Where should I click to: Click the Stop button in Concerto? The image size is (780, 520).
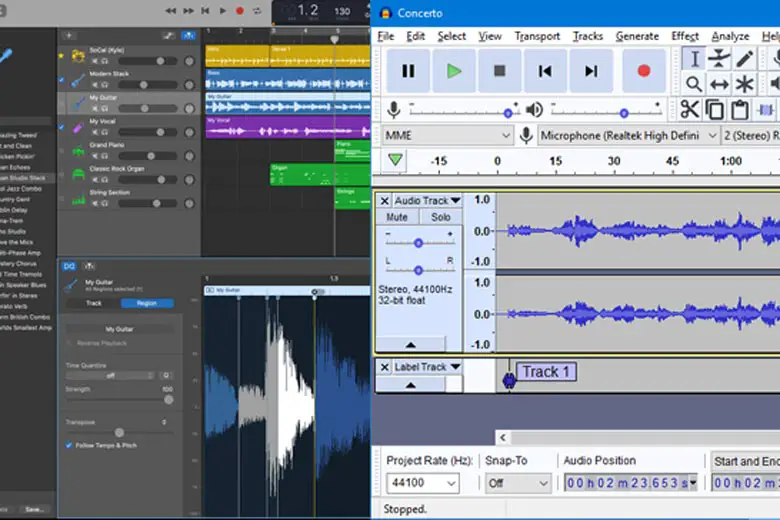click(x=499, y=71)
